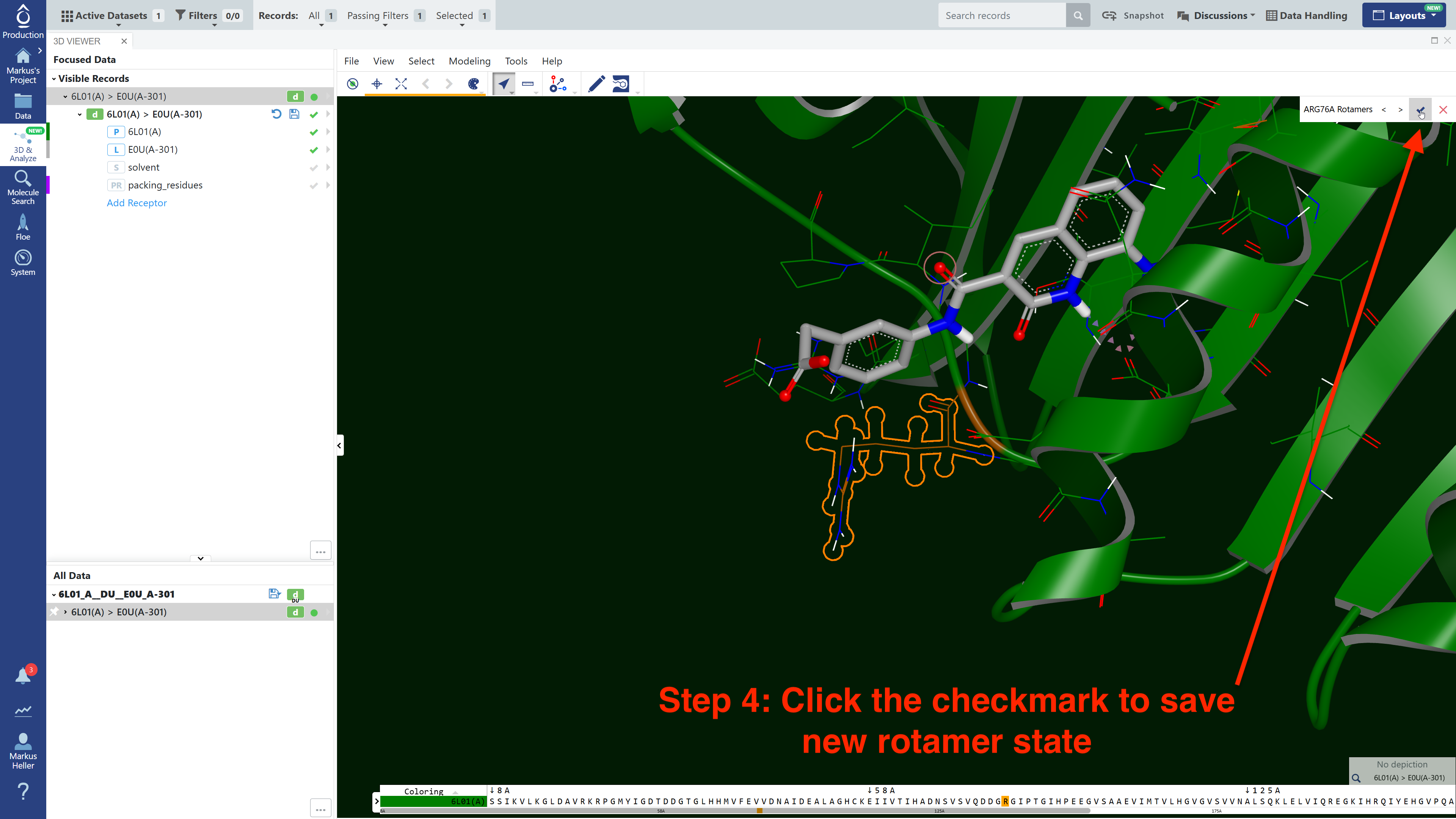Go to the previous ARG76A rotamer
The height and width of the screenshot is (819, 1456).
coord(1384,110)
